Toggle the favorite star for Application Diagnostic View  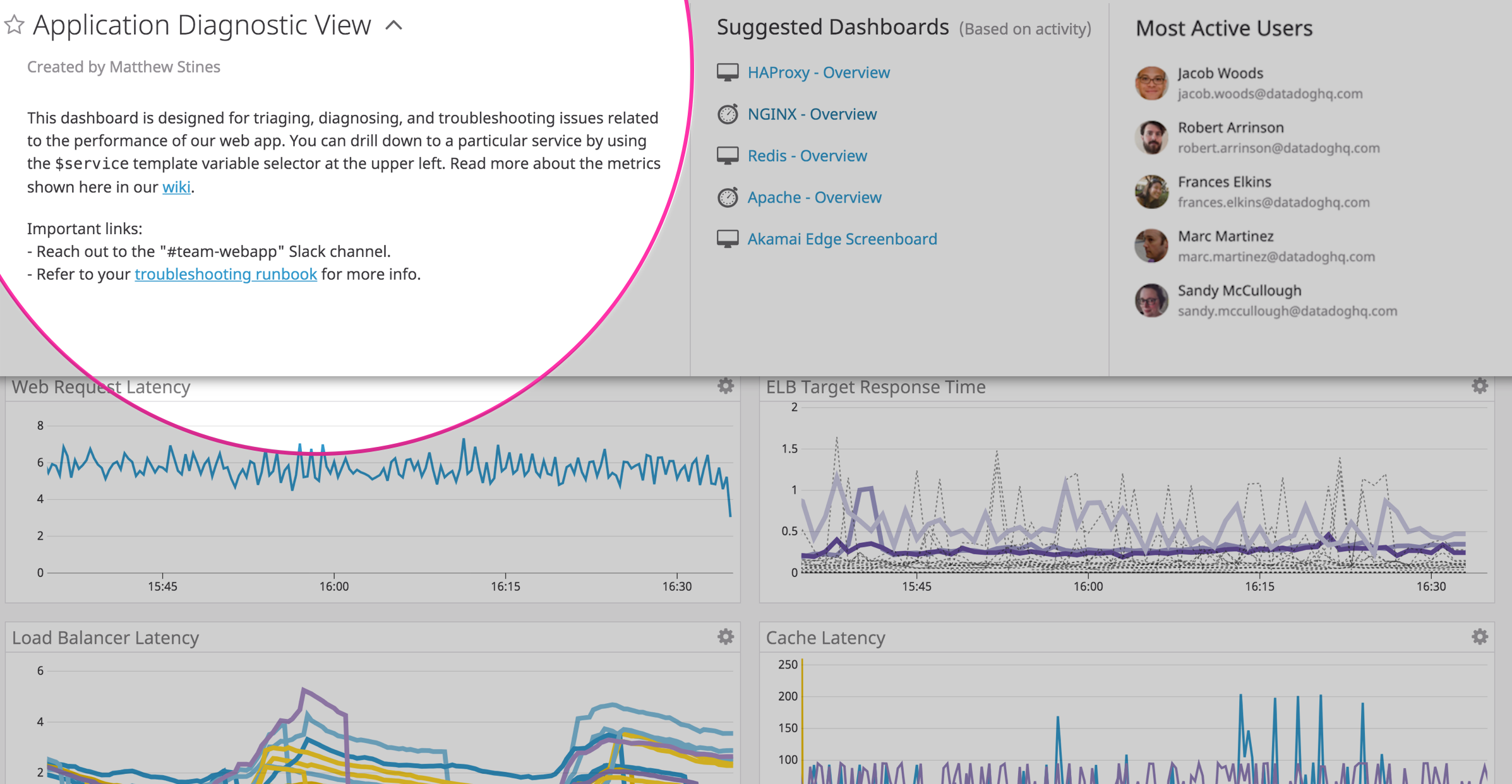pos(13,25)
